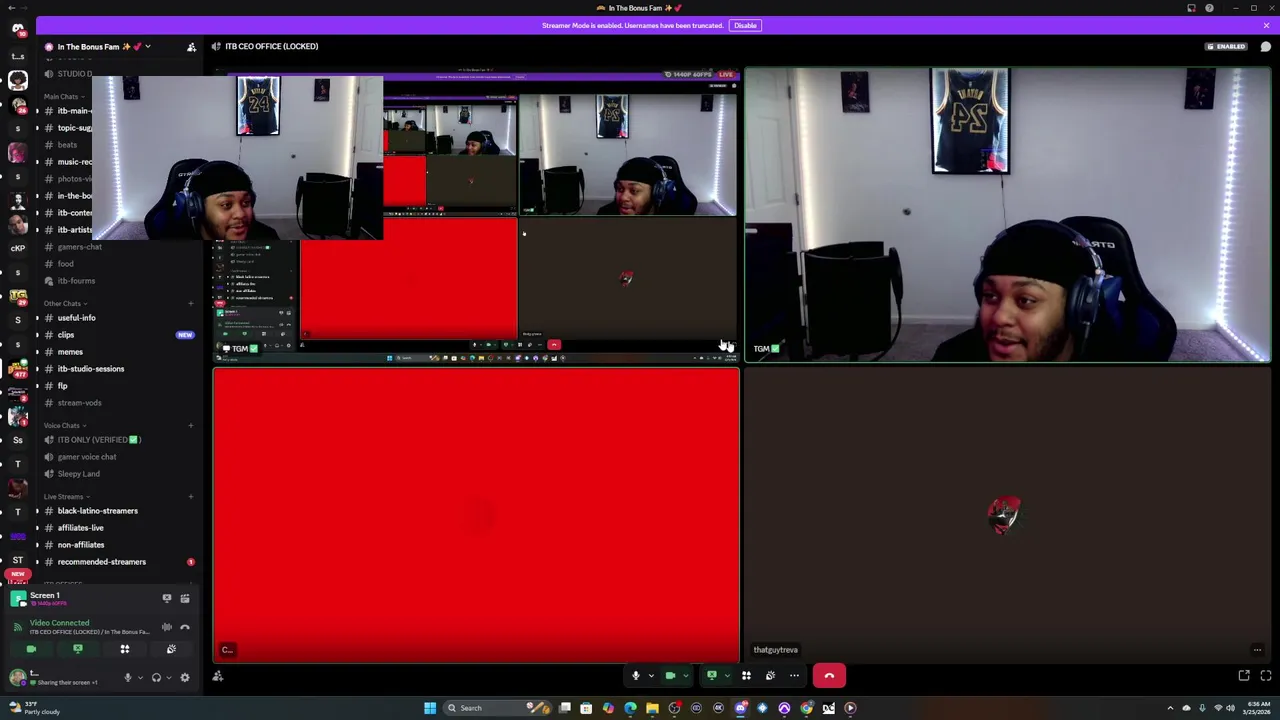Select the red screen share tile
Screen dimensions: 1280x720
[x=476, y=515]
